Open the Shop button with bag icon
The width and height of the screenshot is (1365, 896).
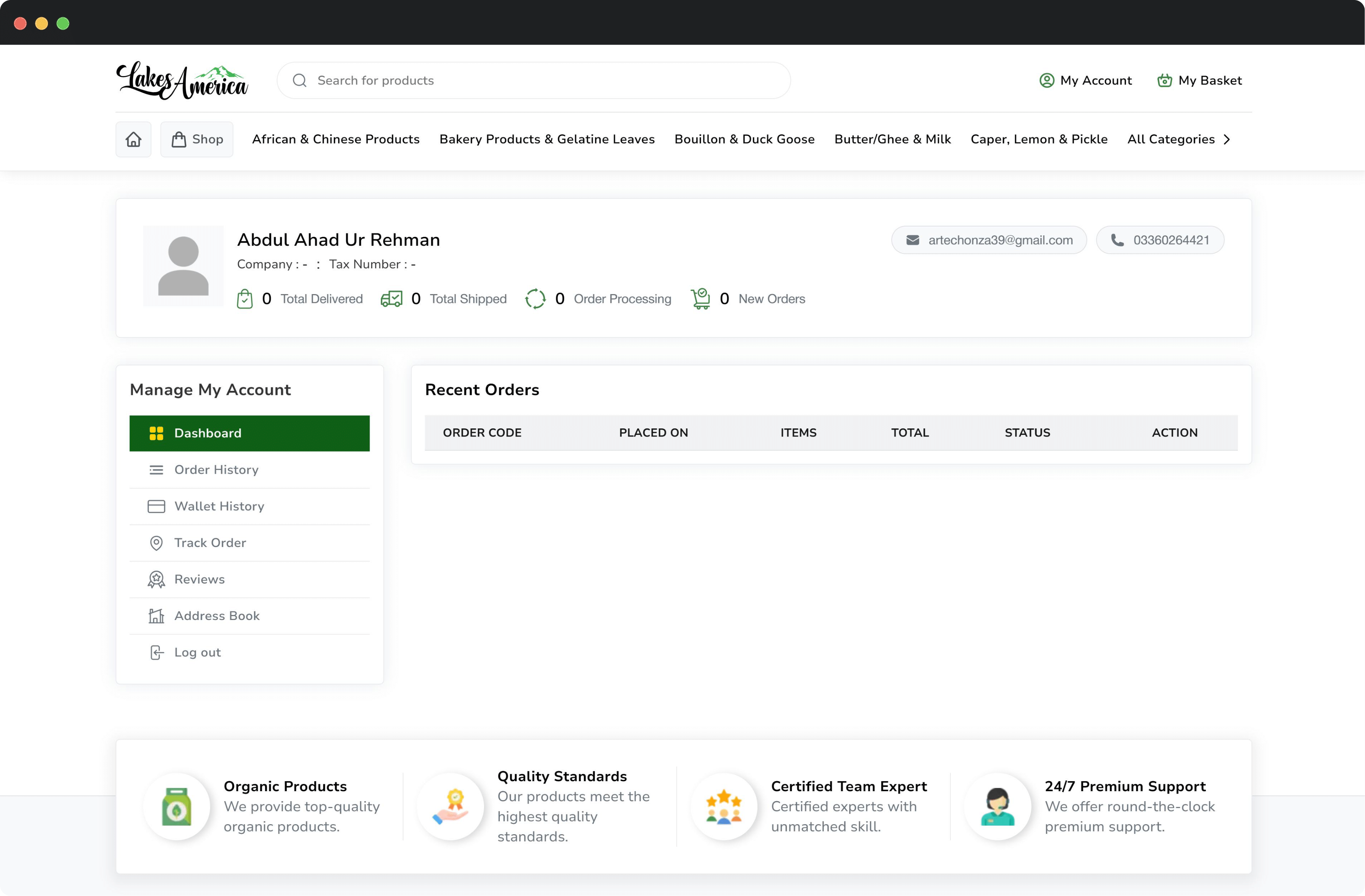(197, 139)
